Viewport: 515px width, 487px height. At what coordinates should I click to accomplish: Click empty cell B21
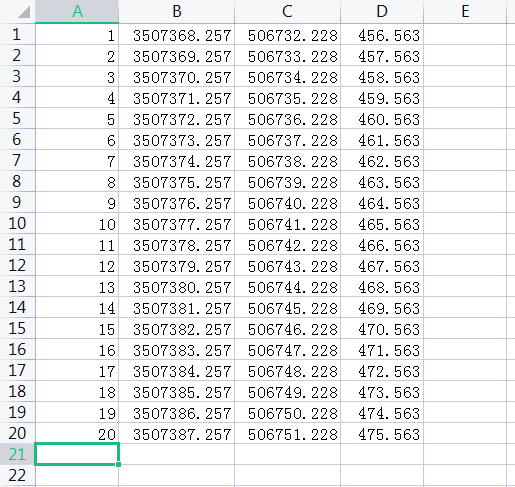177,454
